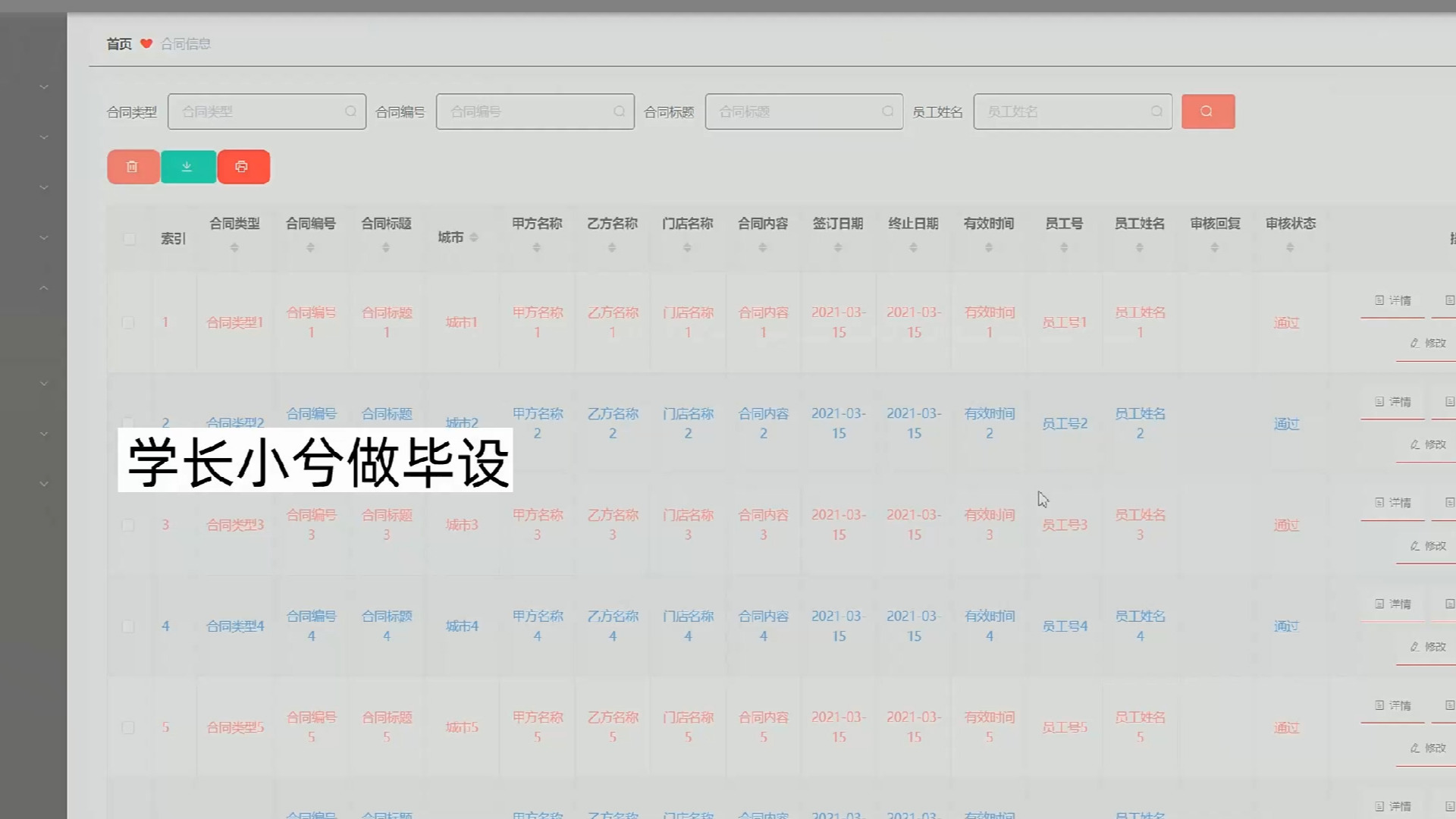Check the row 5 checkbox
This screenshot has width=1456, height=819.
pyautogui.click(x=128, y=727)
